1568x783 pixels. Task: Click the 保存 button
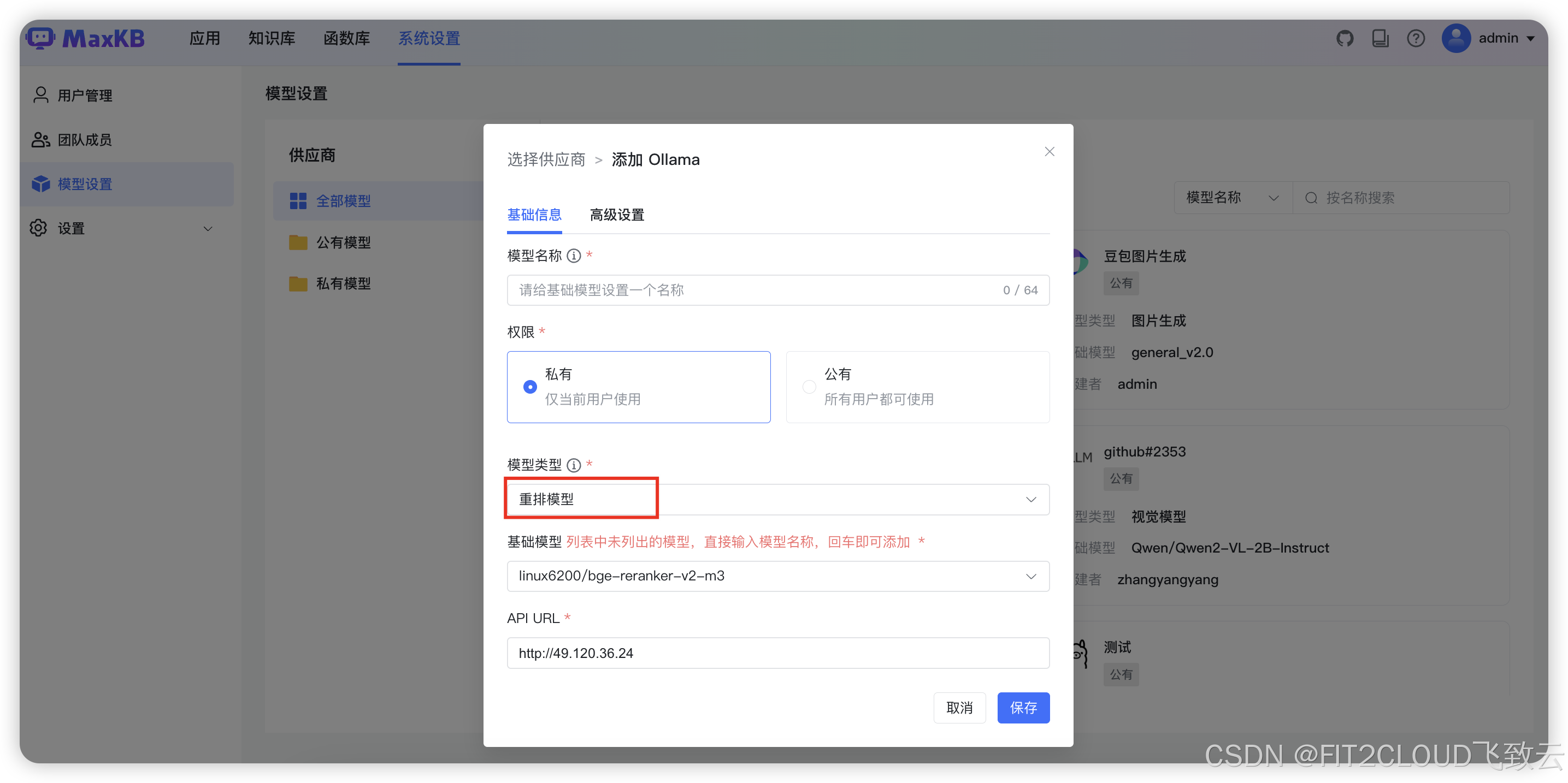(1023, 708)
